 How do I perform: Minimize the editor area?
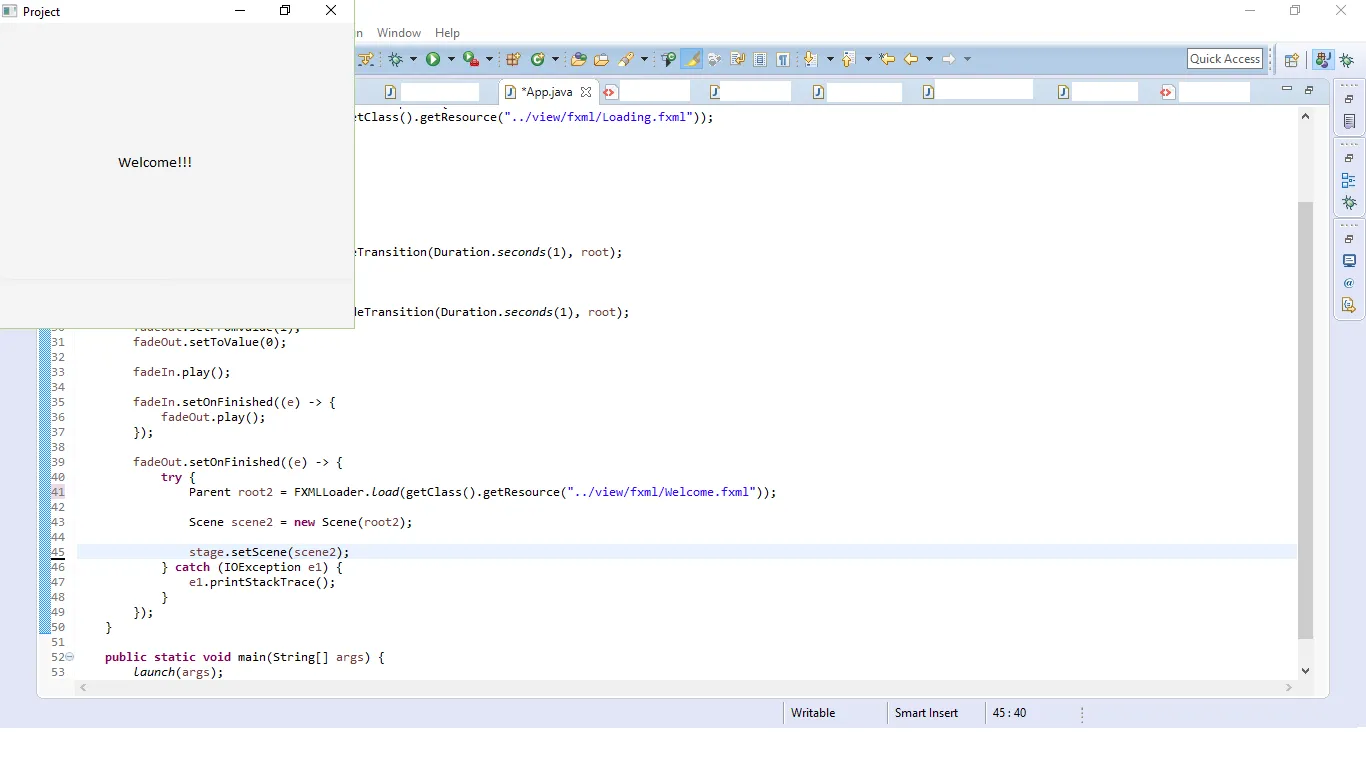point(1287,89)
